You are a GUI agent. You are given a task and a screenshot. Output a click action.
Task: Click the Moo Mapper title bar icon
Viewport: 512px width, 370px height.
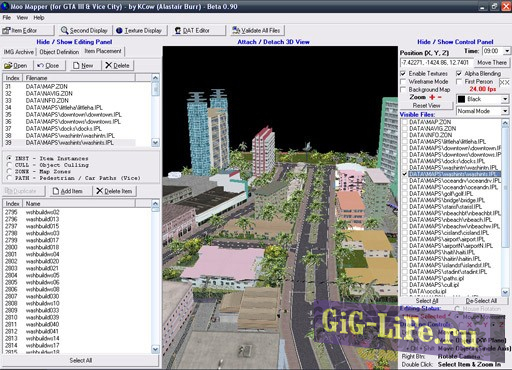click(x=5, y=6)
